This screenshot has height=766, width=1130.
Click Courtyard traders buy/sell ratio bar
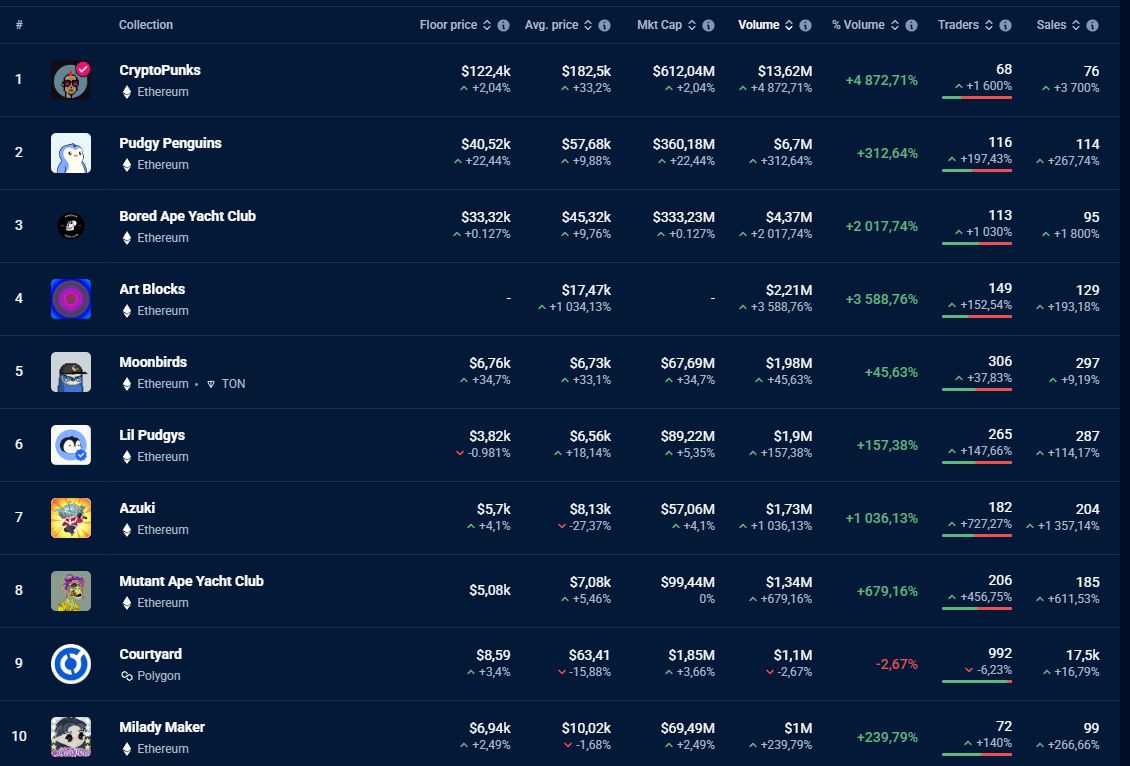pyautogui.click(x=976, y=681)
